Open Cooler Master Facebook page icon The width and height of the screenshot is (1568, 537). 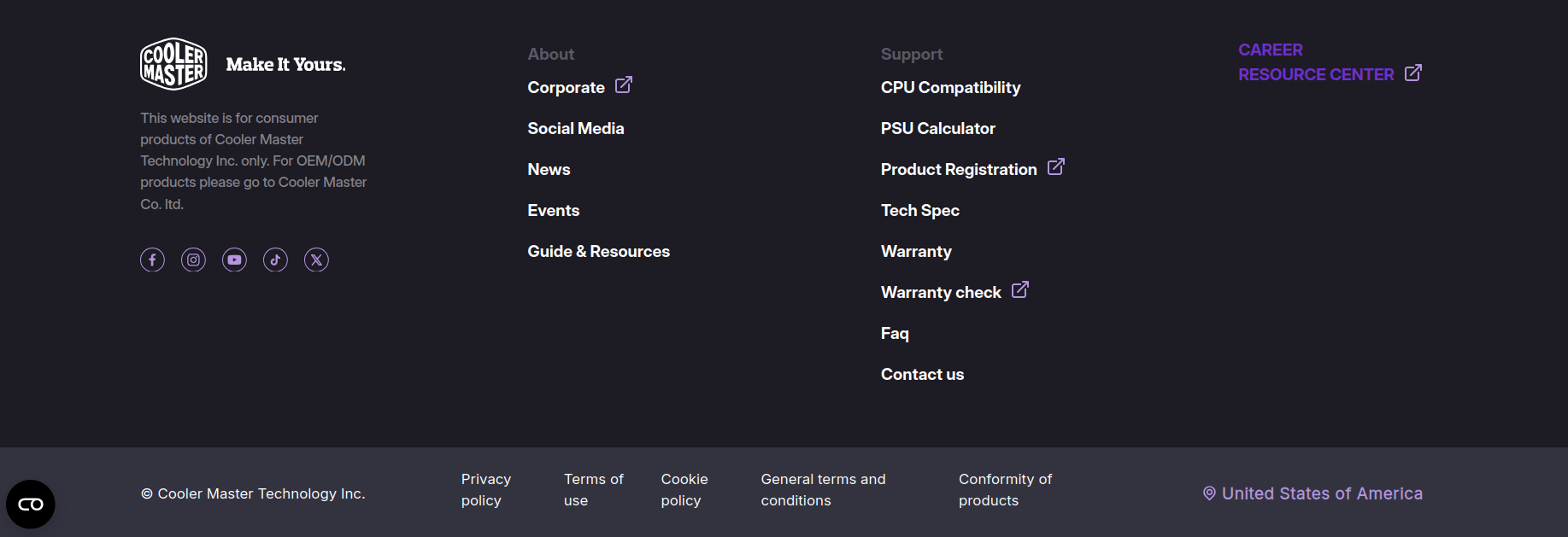[152, 260]
